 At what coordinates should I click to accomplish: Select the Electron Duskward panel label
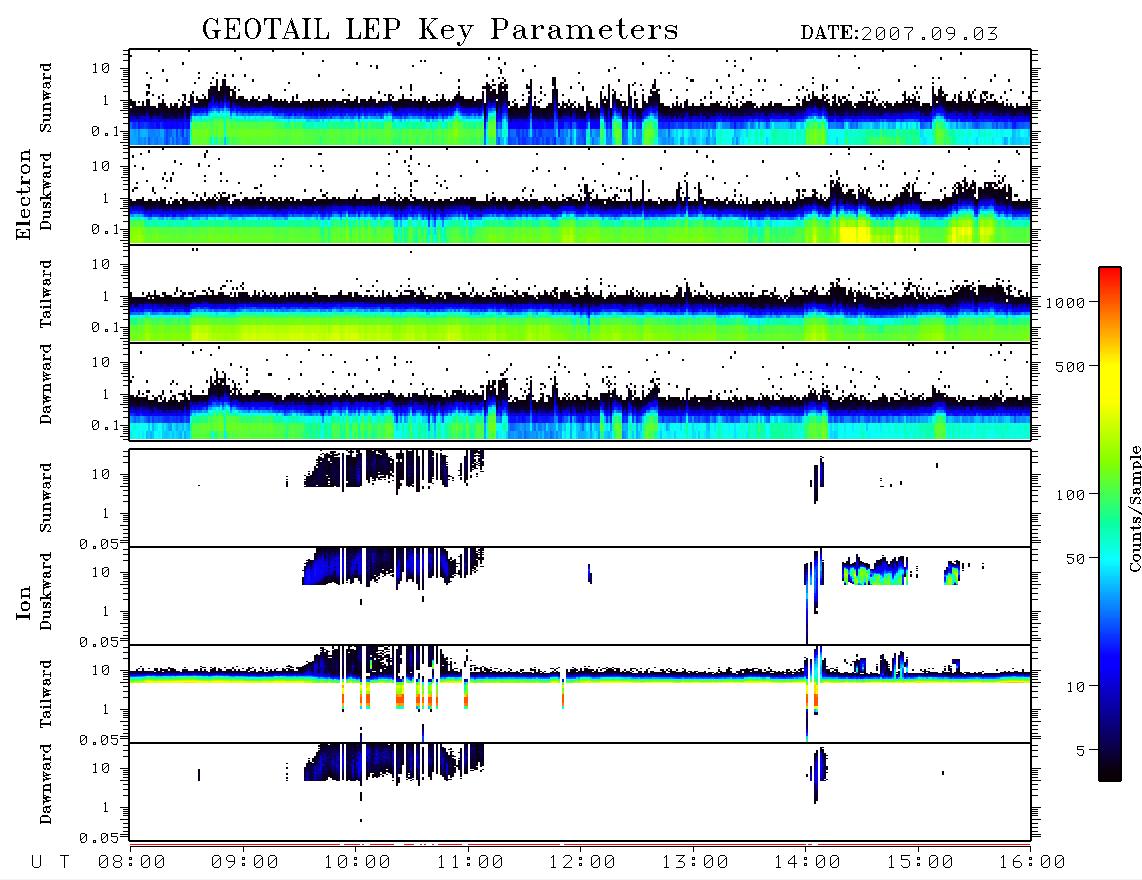[x=45, y=191]
